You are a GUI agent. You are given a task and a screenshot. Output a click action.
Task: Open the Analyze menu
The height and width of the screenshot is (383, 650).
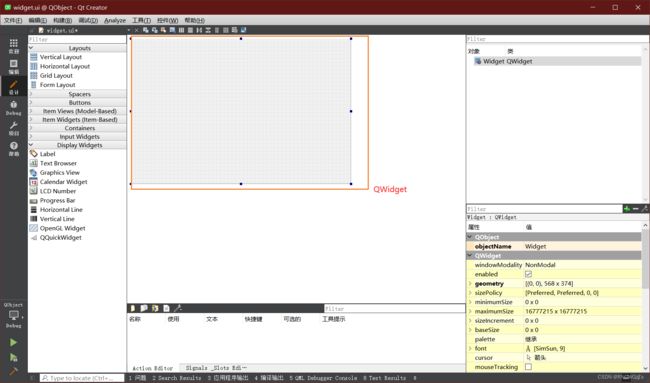click(x=115, y=20)
